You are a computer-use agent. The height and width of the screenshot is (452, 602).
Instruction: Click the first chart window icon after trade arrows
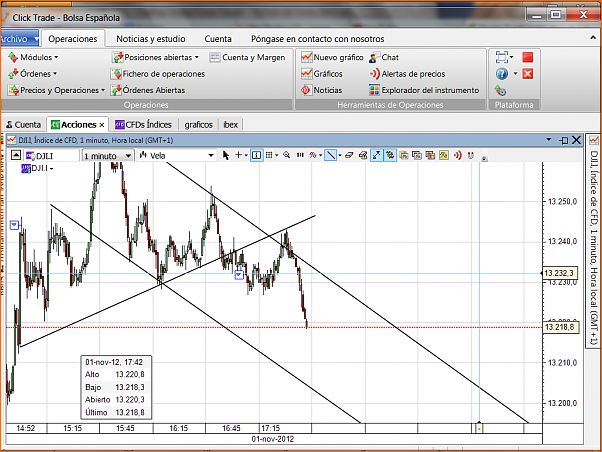click(x=404, y=155)
